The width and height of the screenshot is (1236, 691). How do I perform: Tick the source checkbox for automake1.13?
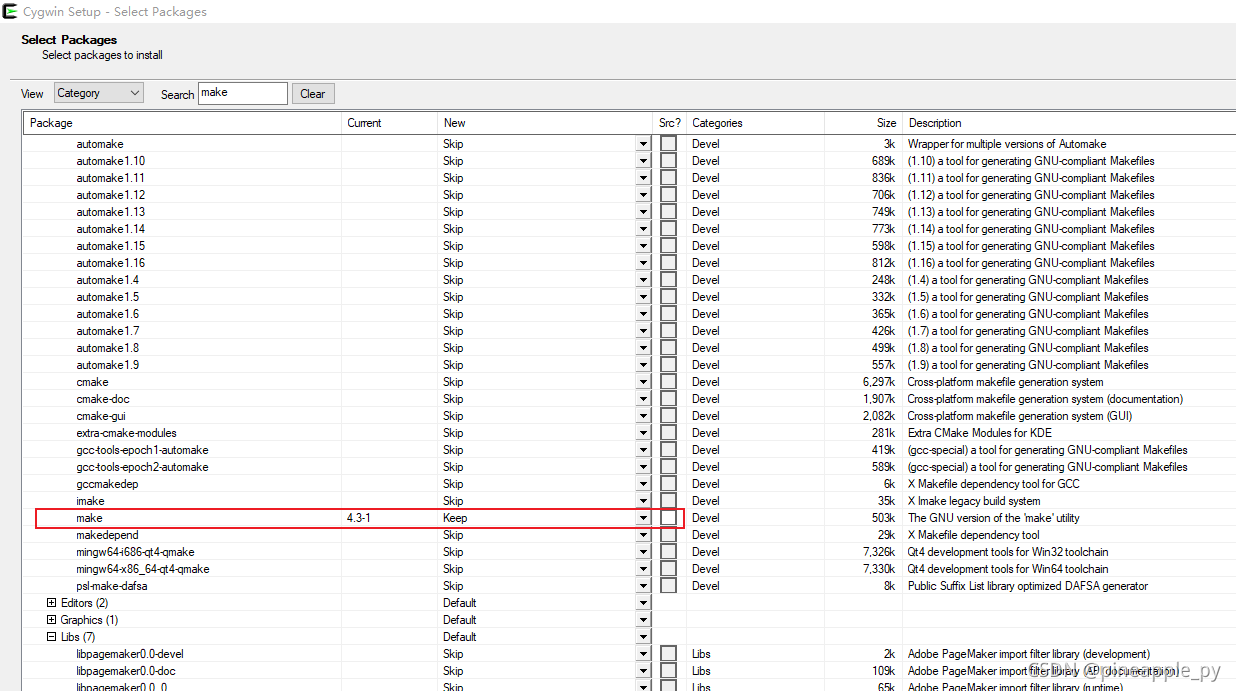pos(668,212)
